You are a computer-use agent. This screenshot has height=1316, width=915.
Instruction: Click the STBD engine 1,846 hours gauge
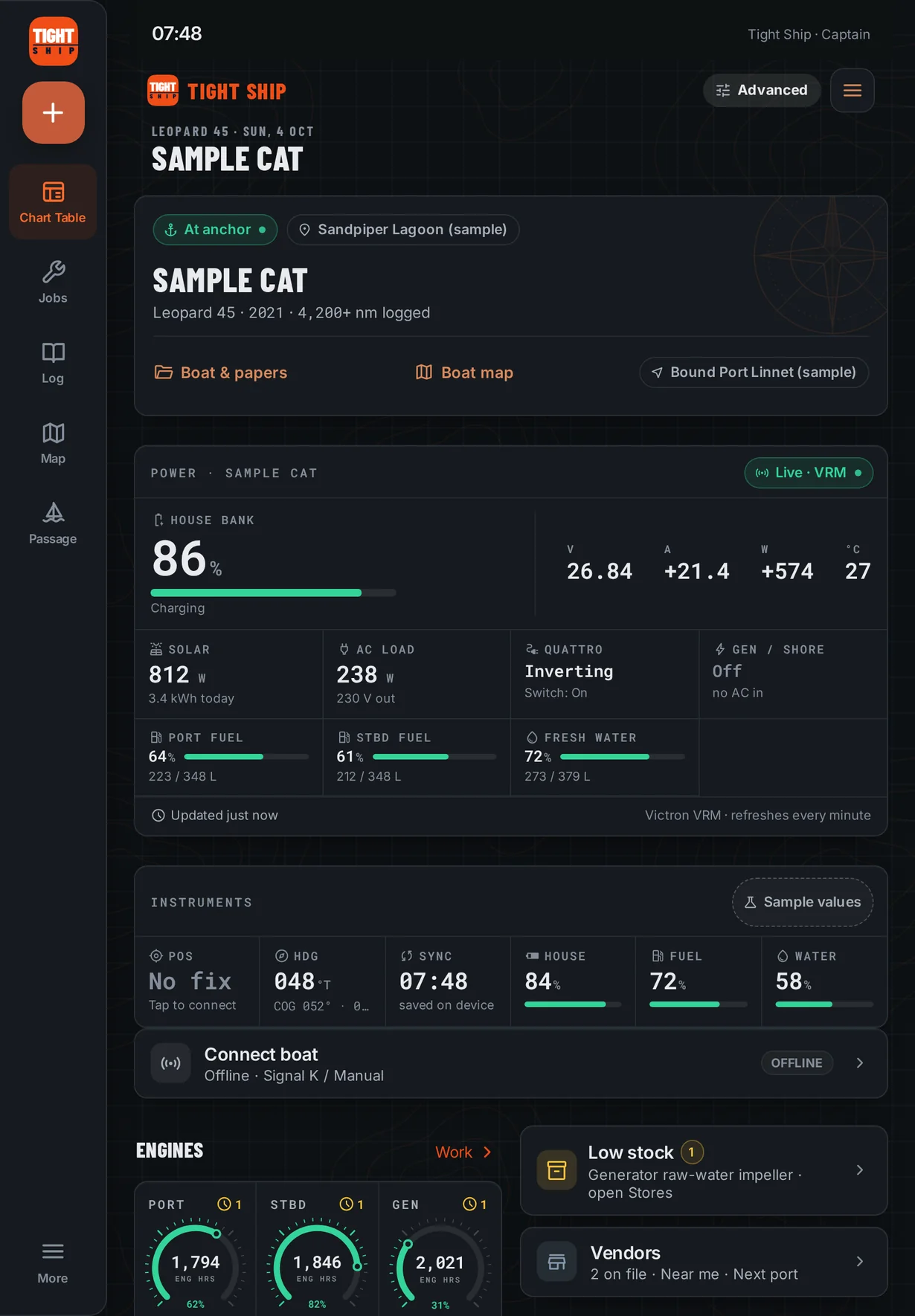pyautogui.click(x=318, y=1263)
